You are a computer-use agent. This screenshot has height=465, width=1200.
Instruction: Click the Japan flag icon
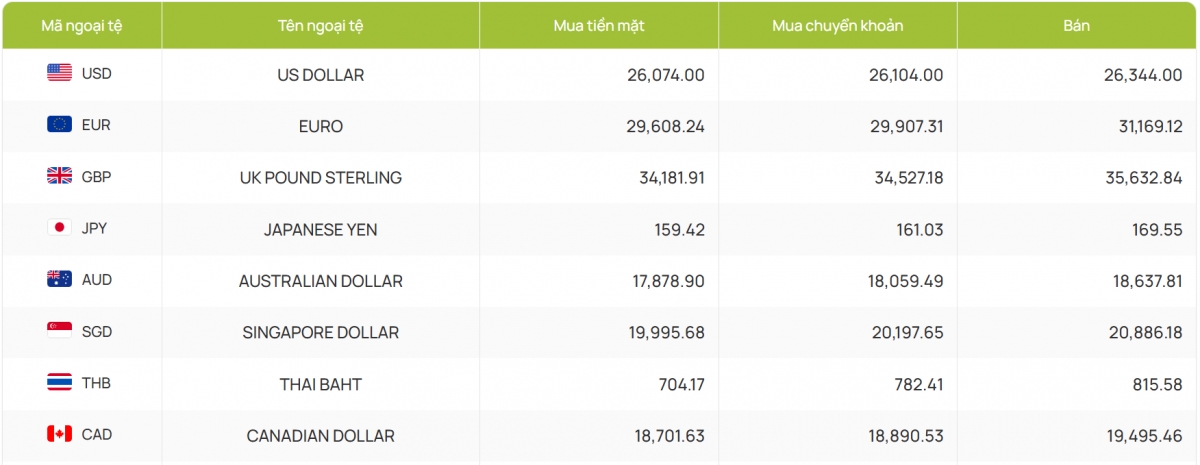click(x=59, y=228)
